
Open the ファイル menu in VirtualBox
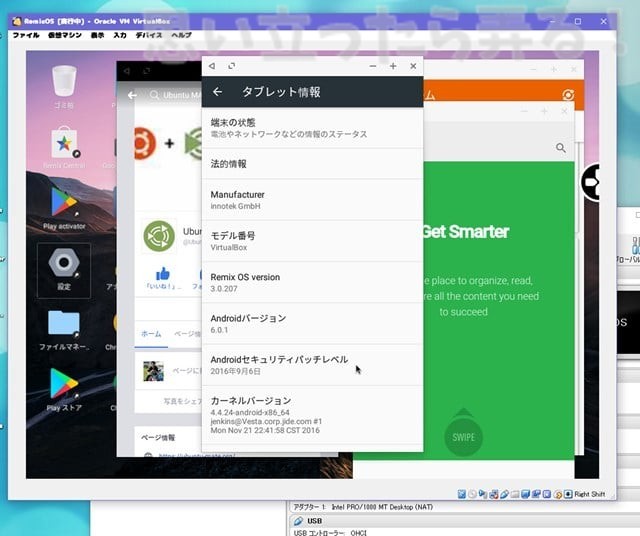point(26,35)
